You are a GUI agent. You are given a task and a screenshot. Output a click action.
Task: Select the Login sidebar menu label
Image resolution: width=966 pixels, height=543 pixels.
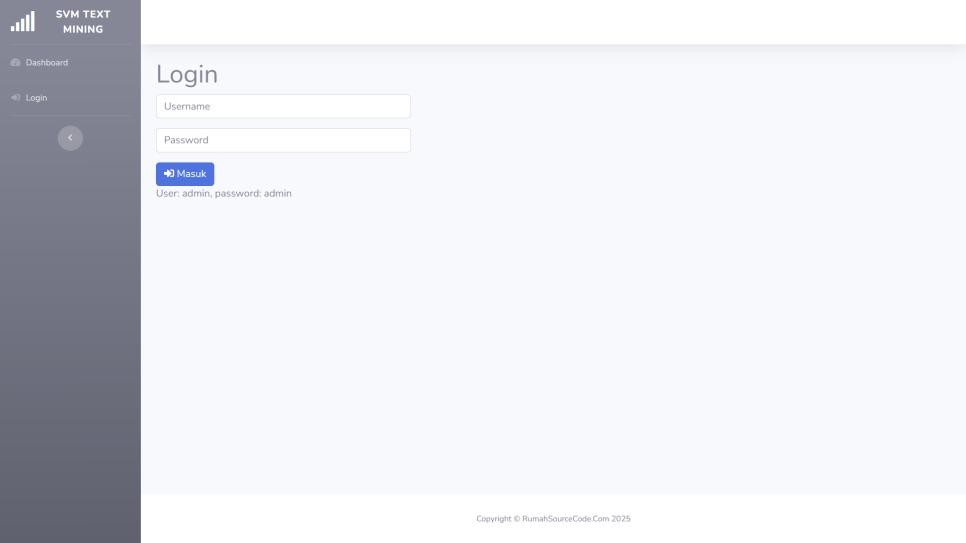pyautogui.click(x=37, y=98)
